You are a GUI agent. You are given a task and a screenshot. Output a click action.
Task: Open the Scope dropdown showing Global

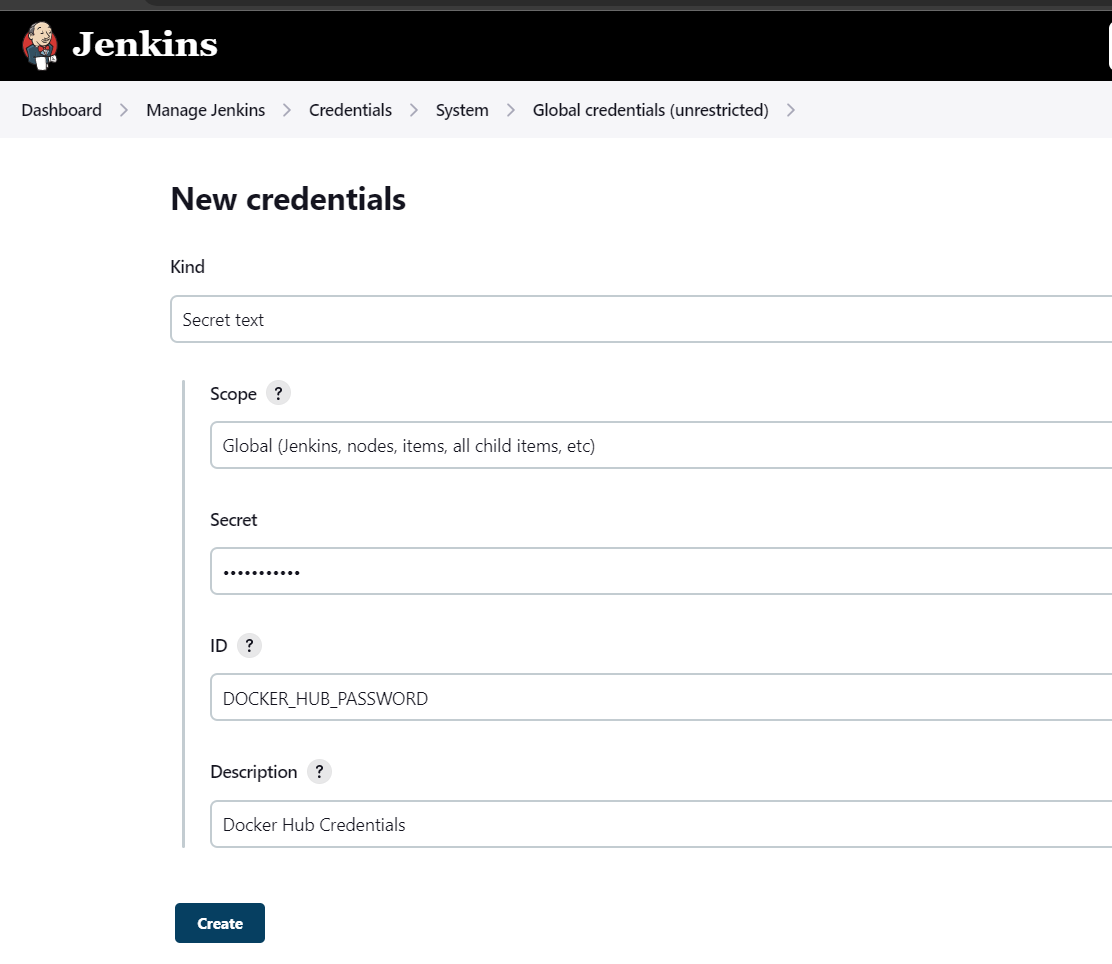pyautogui.click(x=660, y=445)
